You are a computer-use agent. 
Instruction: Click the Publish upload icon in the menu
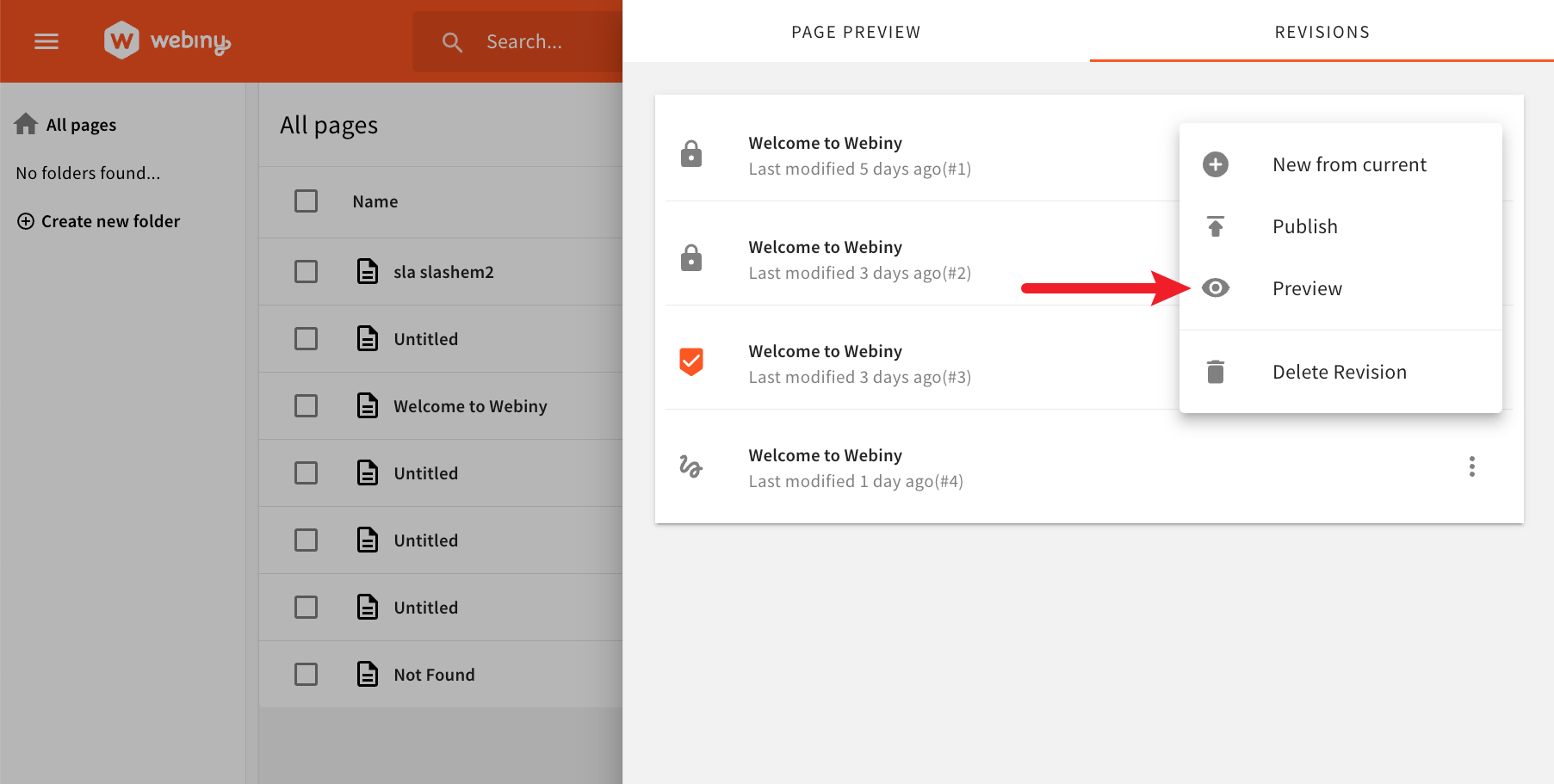[1215, 226]
